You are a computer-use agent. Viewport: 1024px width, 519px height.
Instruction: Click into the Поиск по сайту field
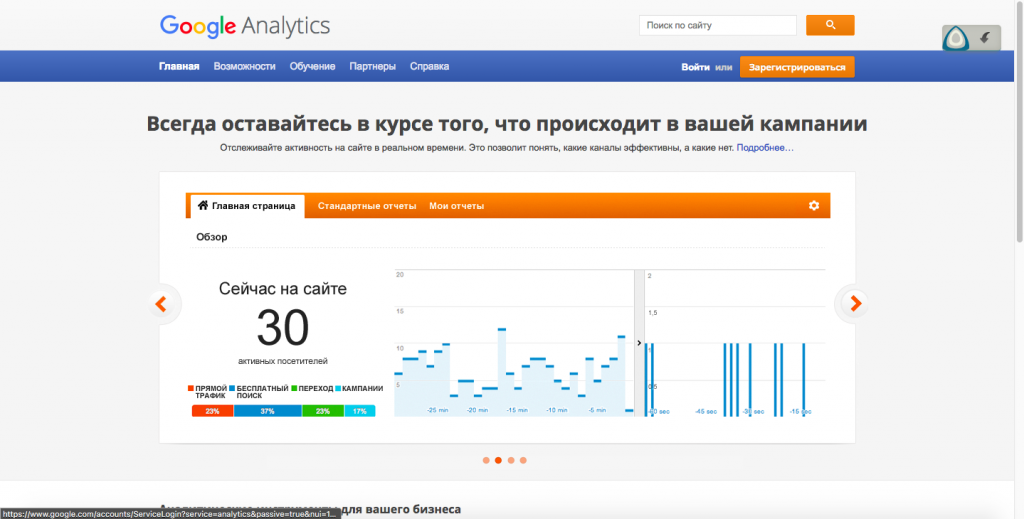click(718, 25)
